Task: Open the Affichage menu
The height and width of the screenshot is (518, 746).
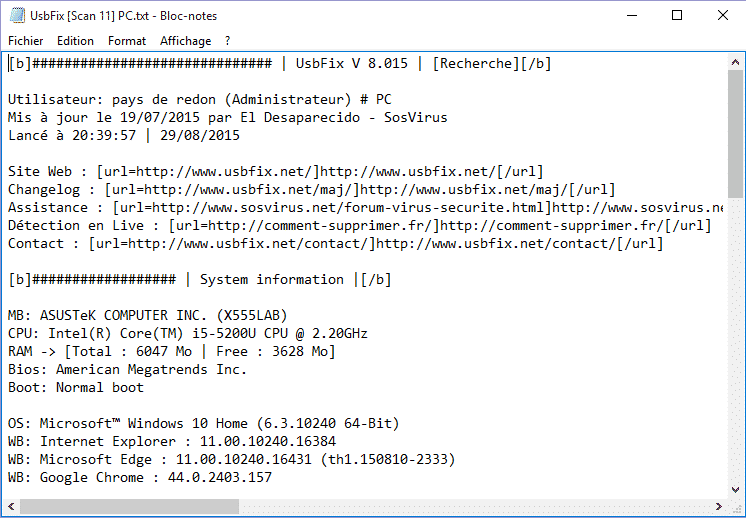Action: pyautogui.click(x=185, y=41)
